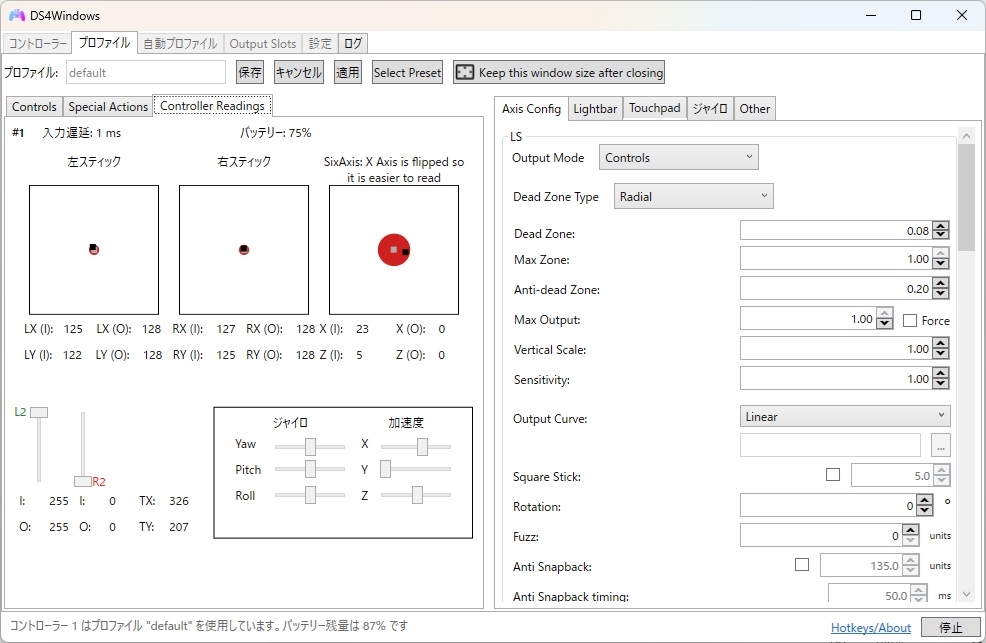This screenshot has width=986, height=643.
Task: Click the SixAxis position display
Action: (394, 250)
